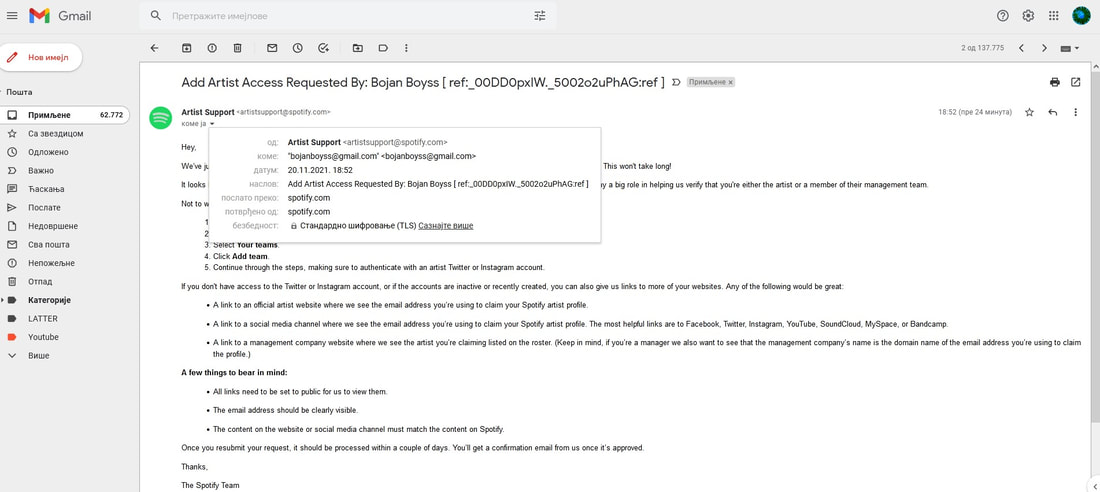Click the Spotify sender avatar

click(161, 117)
